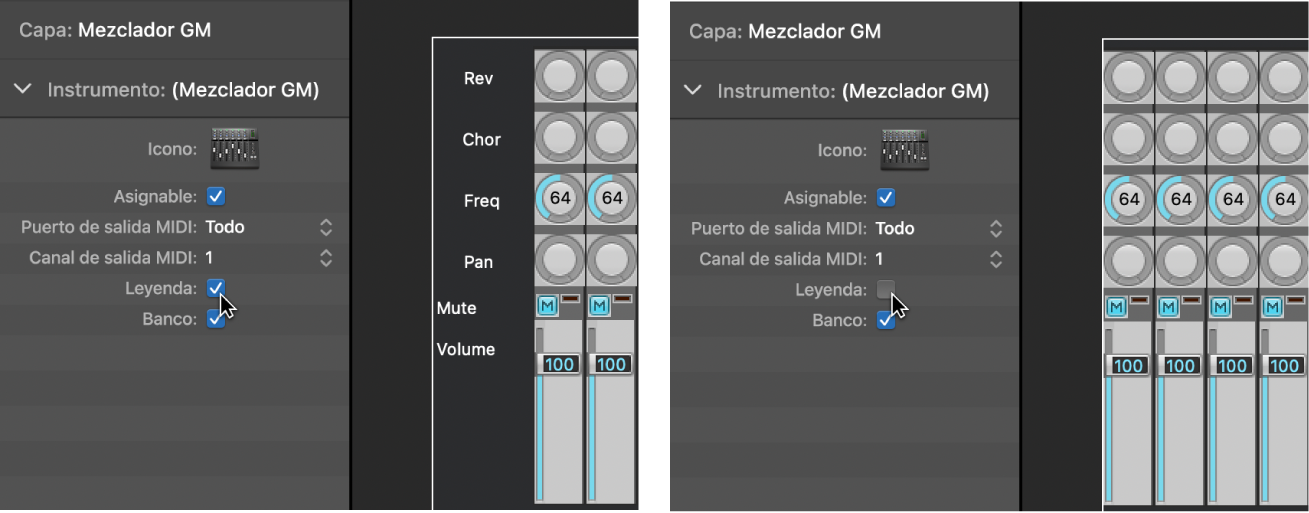
Task: Click the first channel's Rev knob beside its label
Action: (x=559, y=77)
